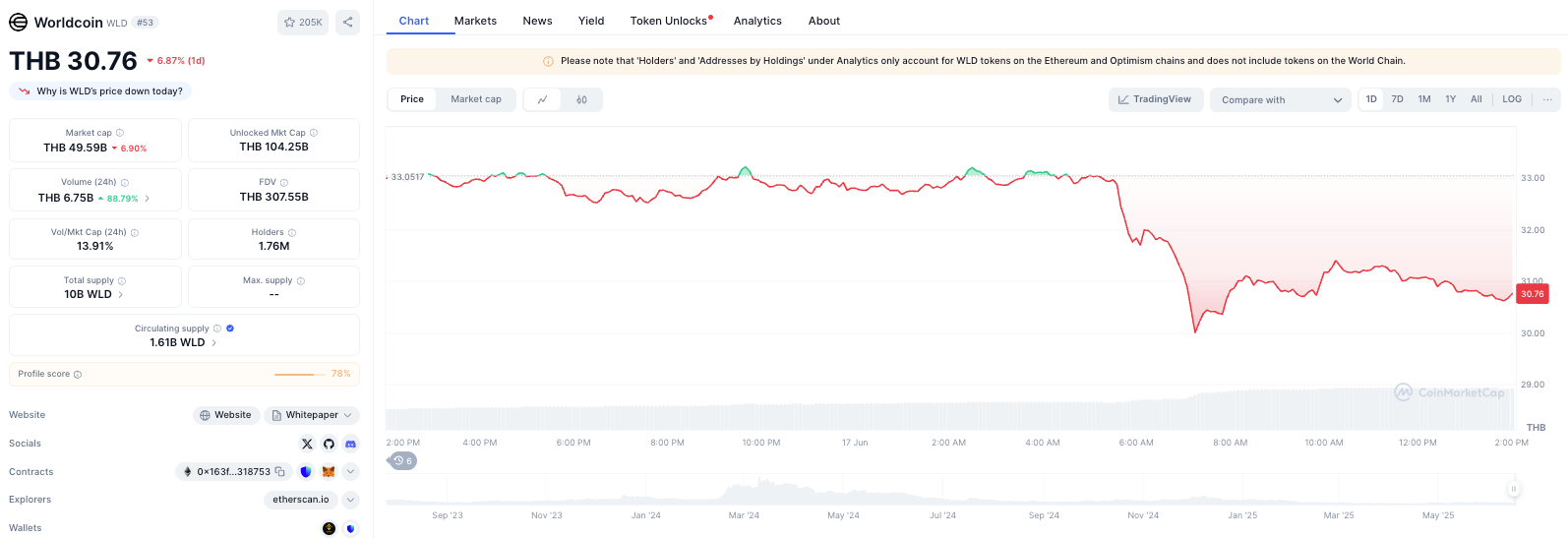This screenshot has height=538, width=1568.
Task: Open the Token Unlocks tab
Action: coord(669,21)
